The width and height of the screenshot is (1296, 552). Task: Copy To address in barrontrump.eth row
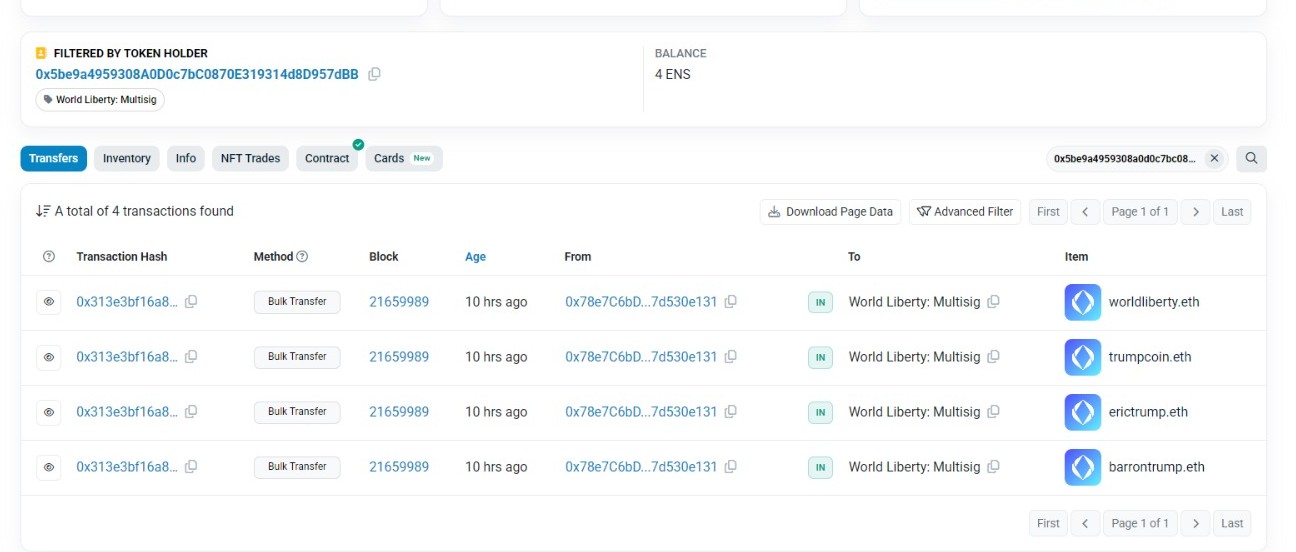[994, 467]
